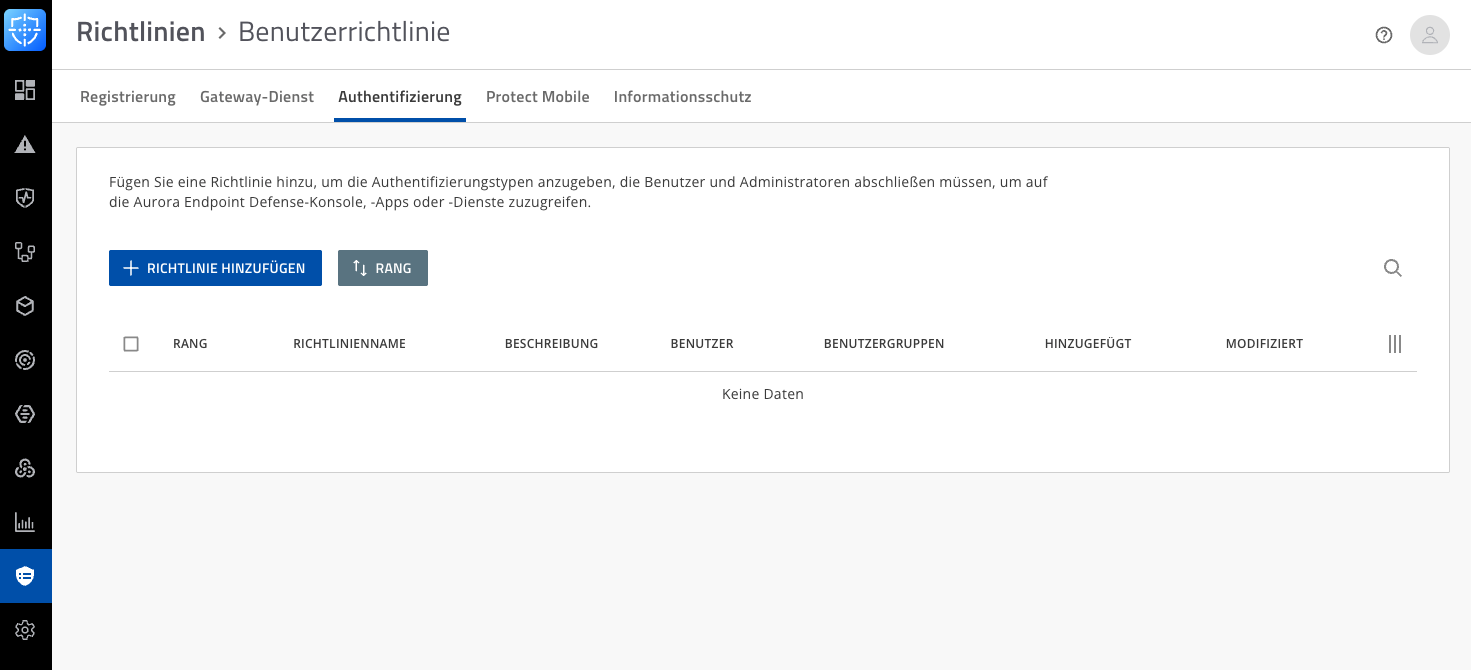
Task: Click the alerts warning triangle icon
Action: tap(25, 144)
